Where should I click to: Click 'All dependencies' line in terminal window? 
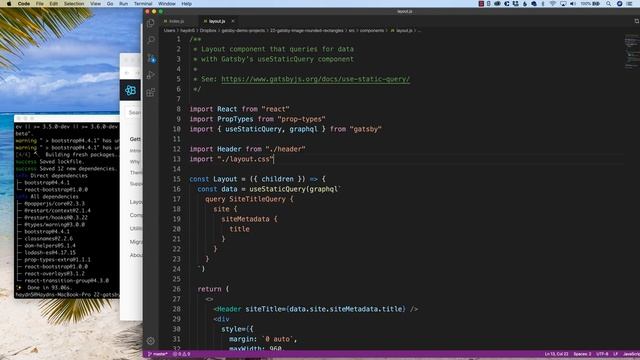[54, 197]
